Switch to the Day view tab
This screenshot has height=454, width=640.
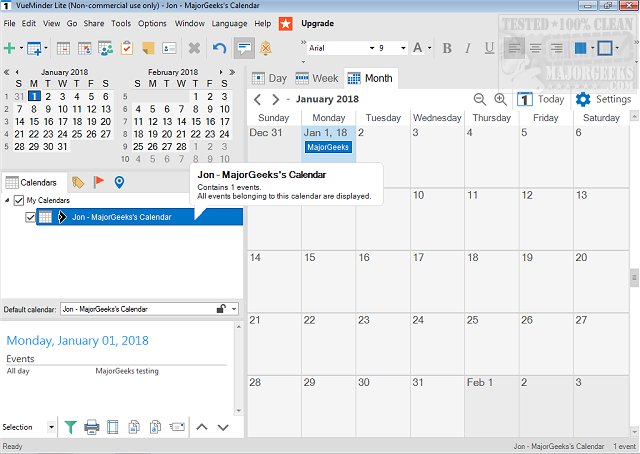tap(270, 78)
